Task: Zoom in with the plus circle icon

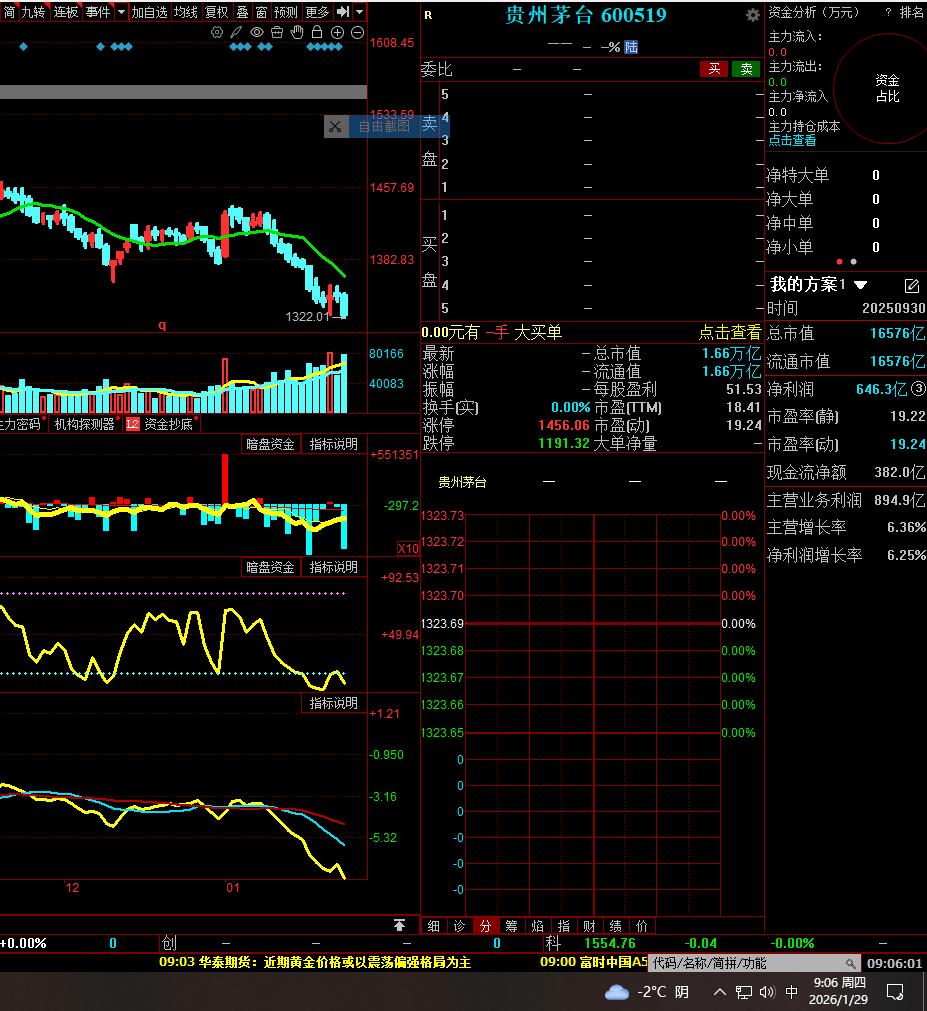Action: [337, 32]
